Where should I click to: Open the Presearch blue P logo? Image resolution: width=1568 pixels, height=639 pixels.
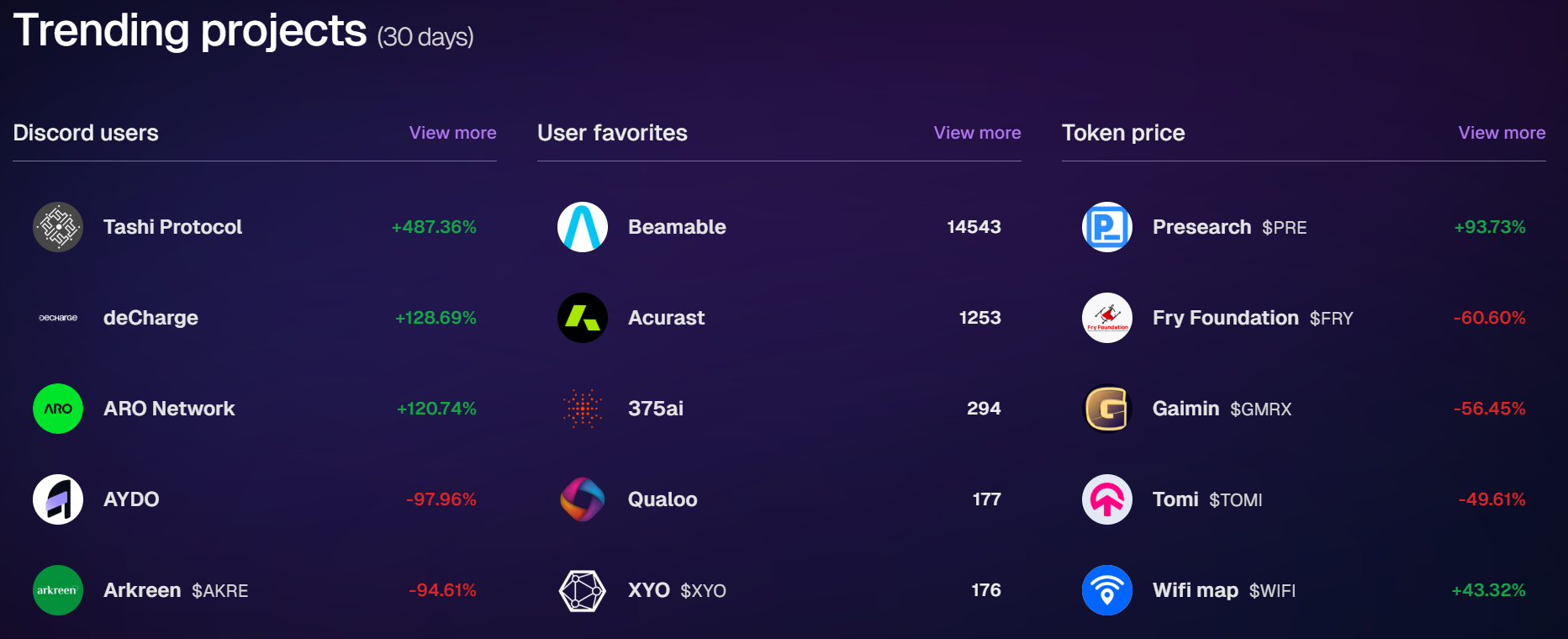click(x=1107, y=227)
